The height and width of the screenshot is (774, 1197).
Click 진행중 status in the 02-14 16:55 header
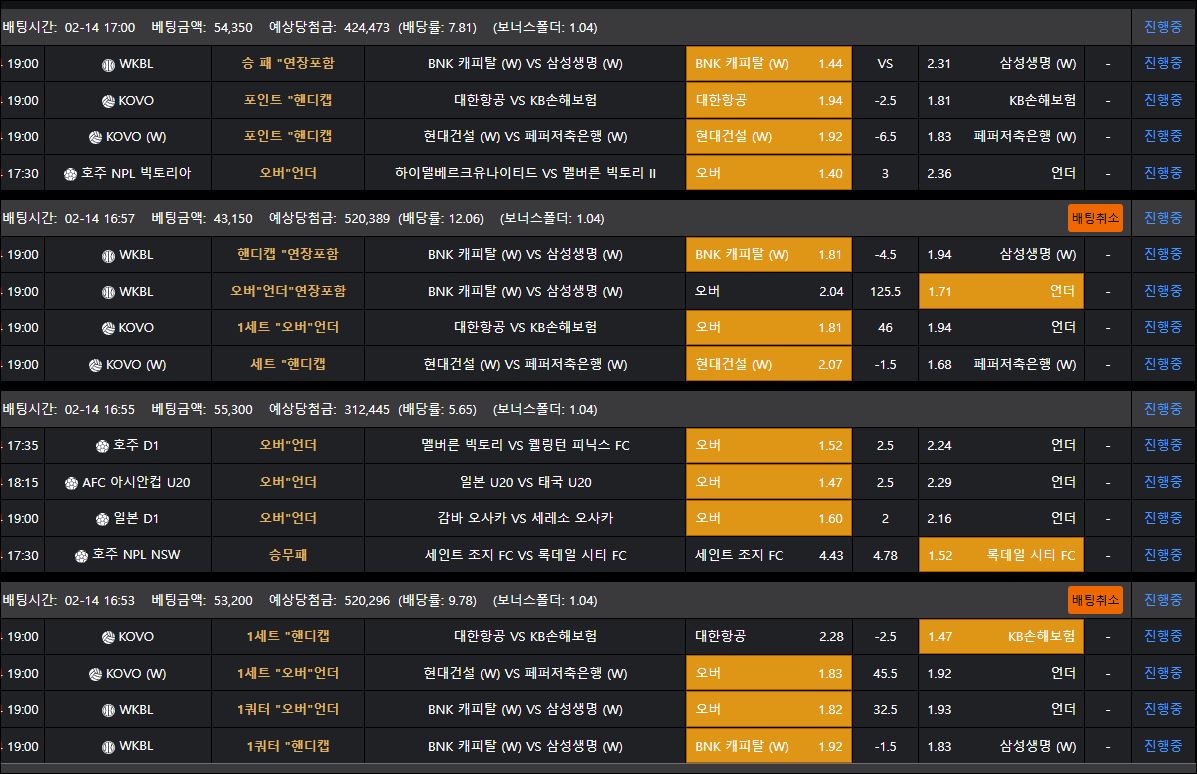click(1162, 409)
